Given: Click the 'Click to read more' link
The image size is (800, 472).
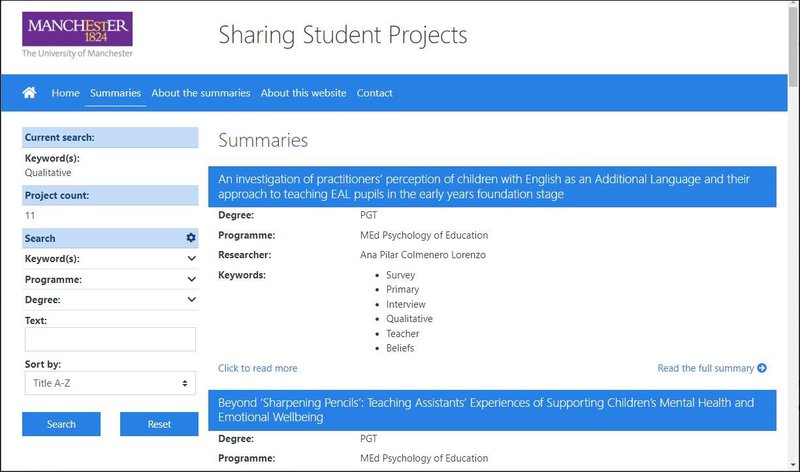Looking at the screenshot, I should pos(258,368).
